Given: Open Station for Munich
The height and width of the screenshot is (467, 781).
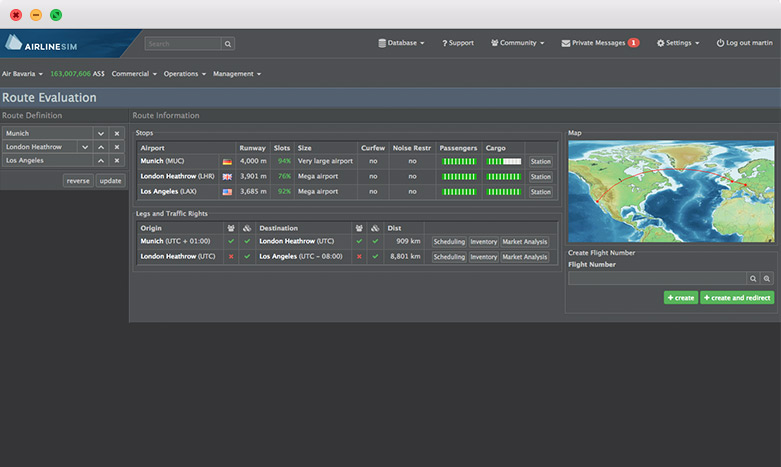Looking at the screenshot, I should point(540,161).
